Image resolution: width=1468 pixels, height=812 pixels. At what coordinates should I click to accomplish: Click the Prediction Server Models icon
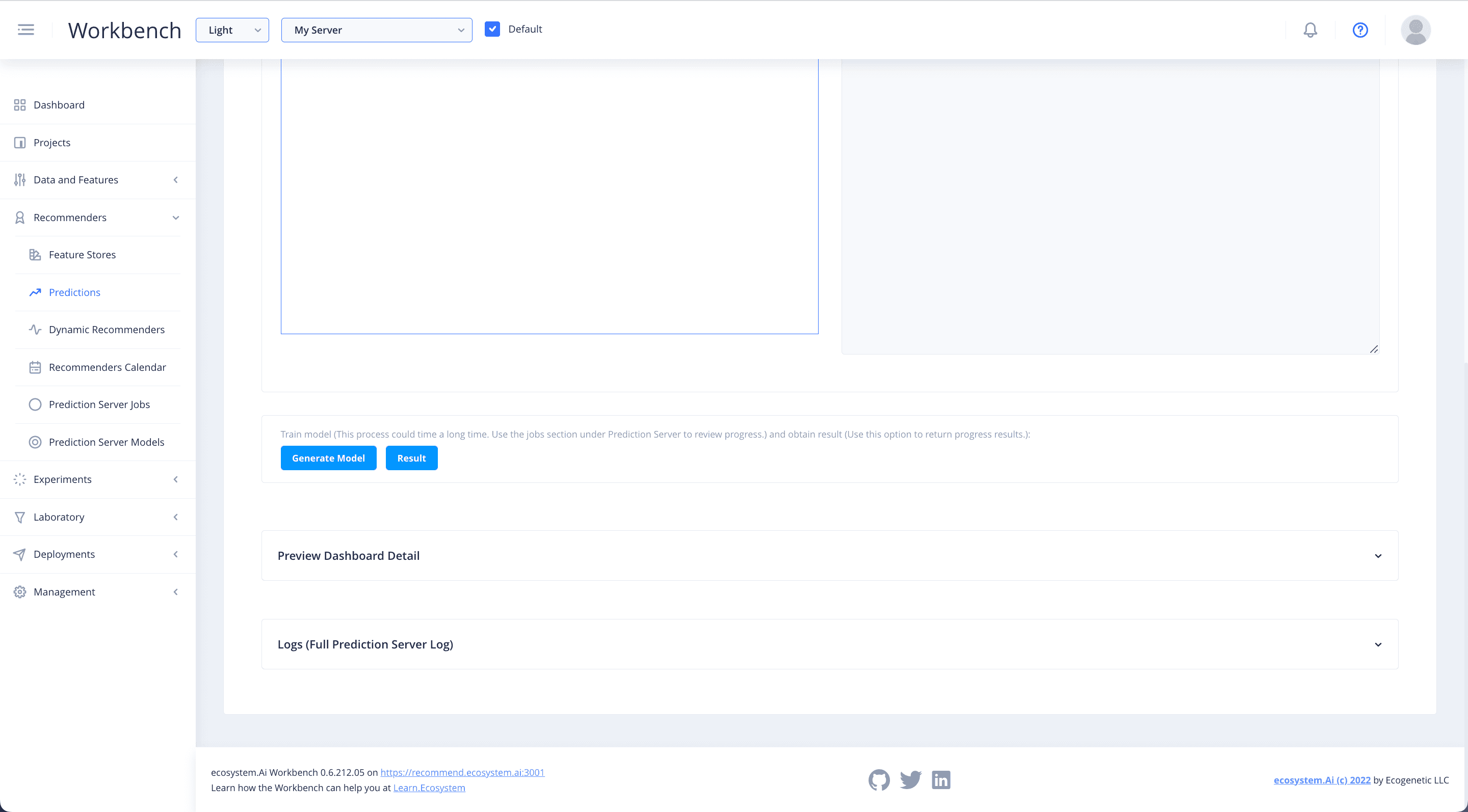coord(35,441)
